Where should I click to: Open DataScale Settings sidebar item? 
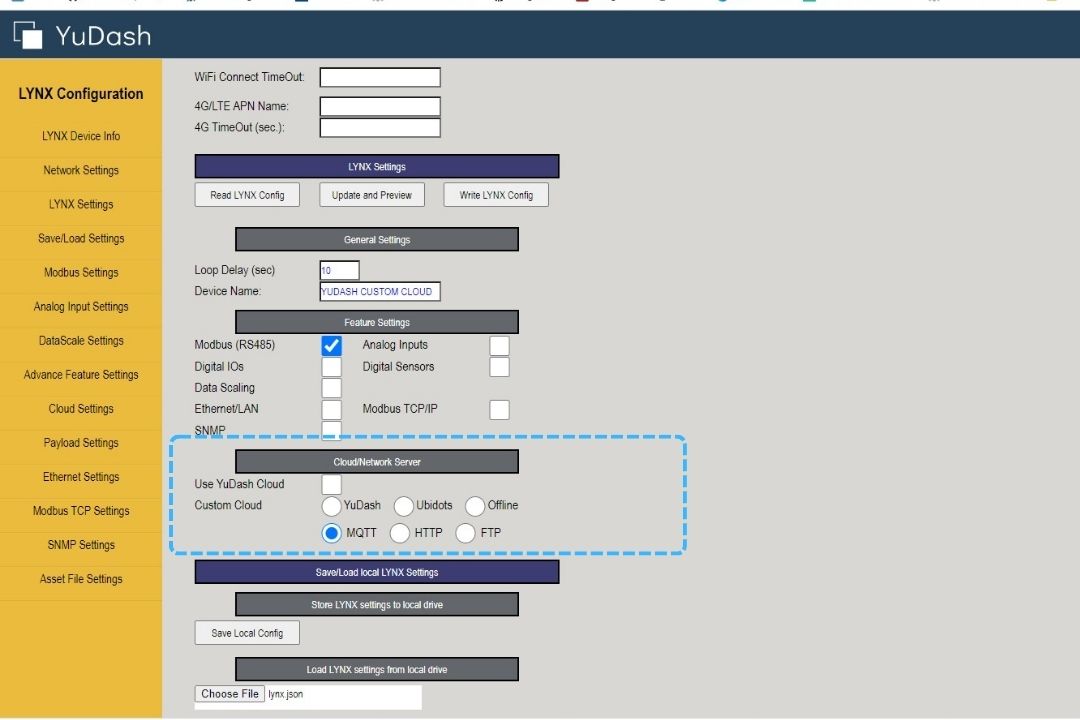(x=81, y=341)
